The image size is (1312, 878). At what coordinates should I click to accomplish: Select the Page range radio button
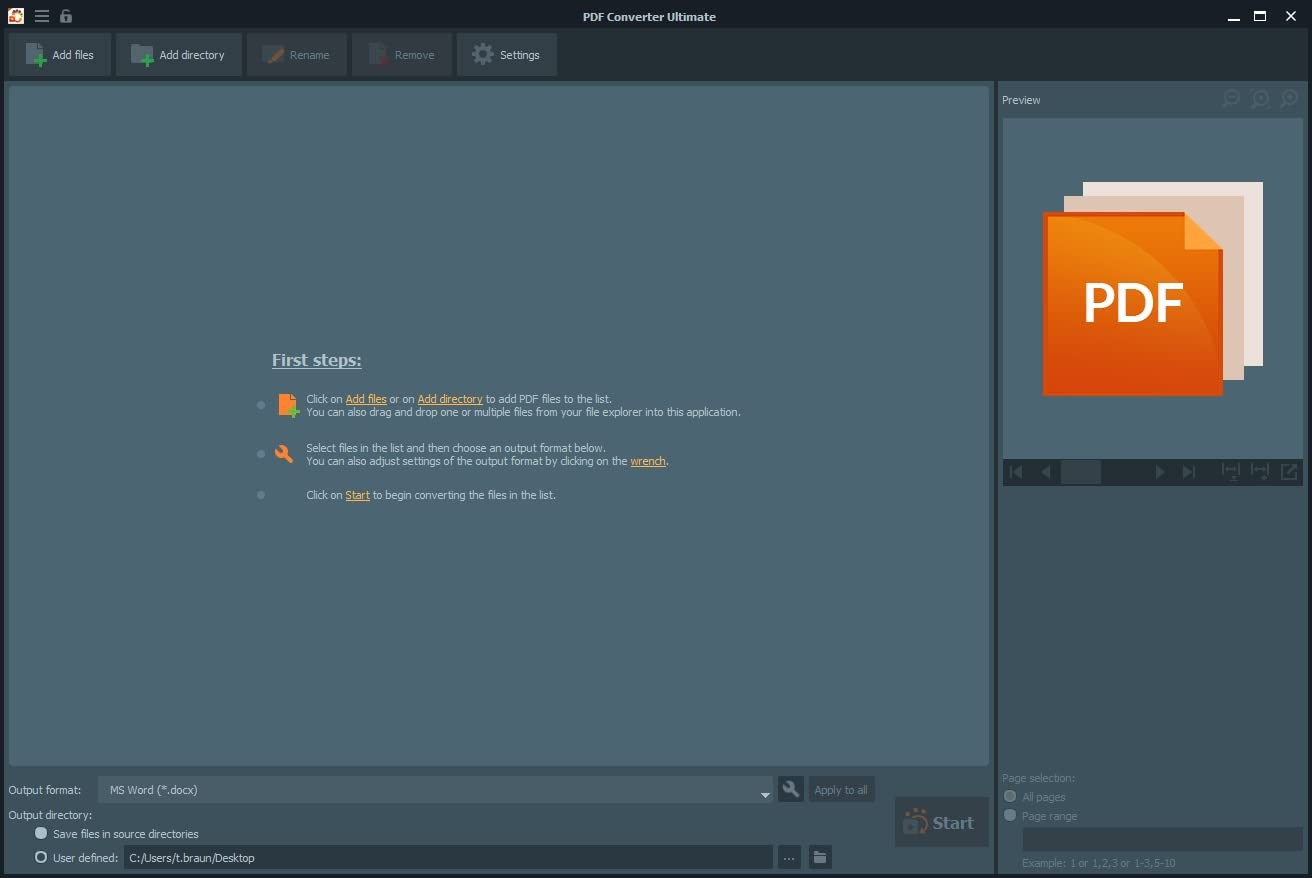click(1010, 815)
